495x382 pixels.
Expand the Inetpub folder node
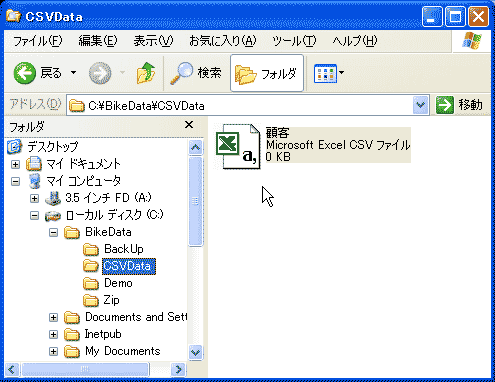pyautogui.click(x=53, y=334)
